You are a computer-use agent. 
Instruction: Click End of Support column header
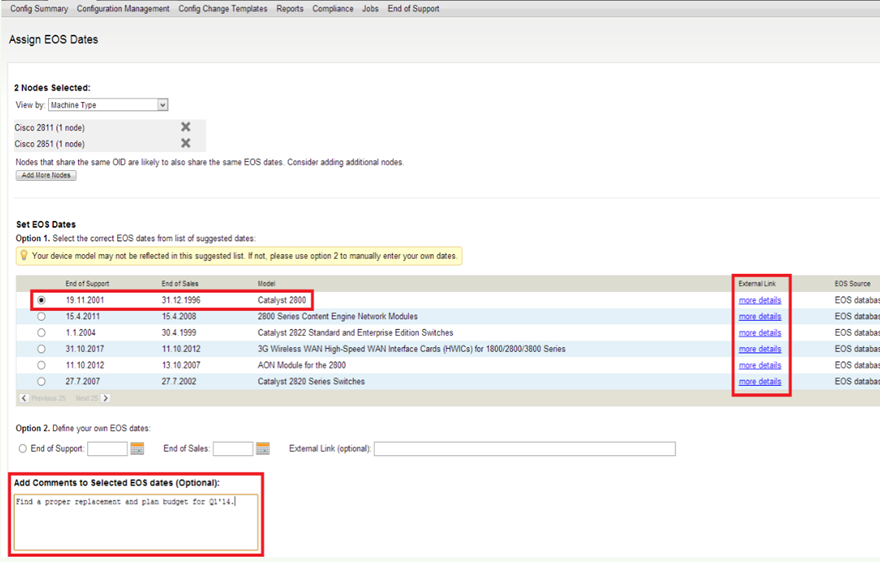[x=87, y=284]
